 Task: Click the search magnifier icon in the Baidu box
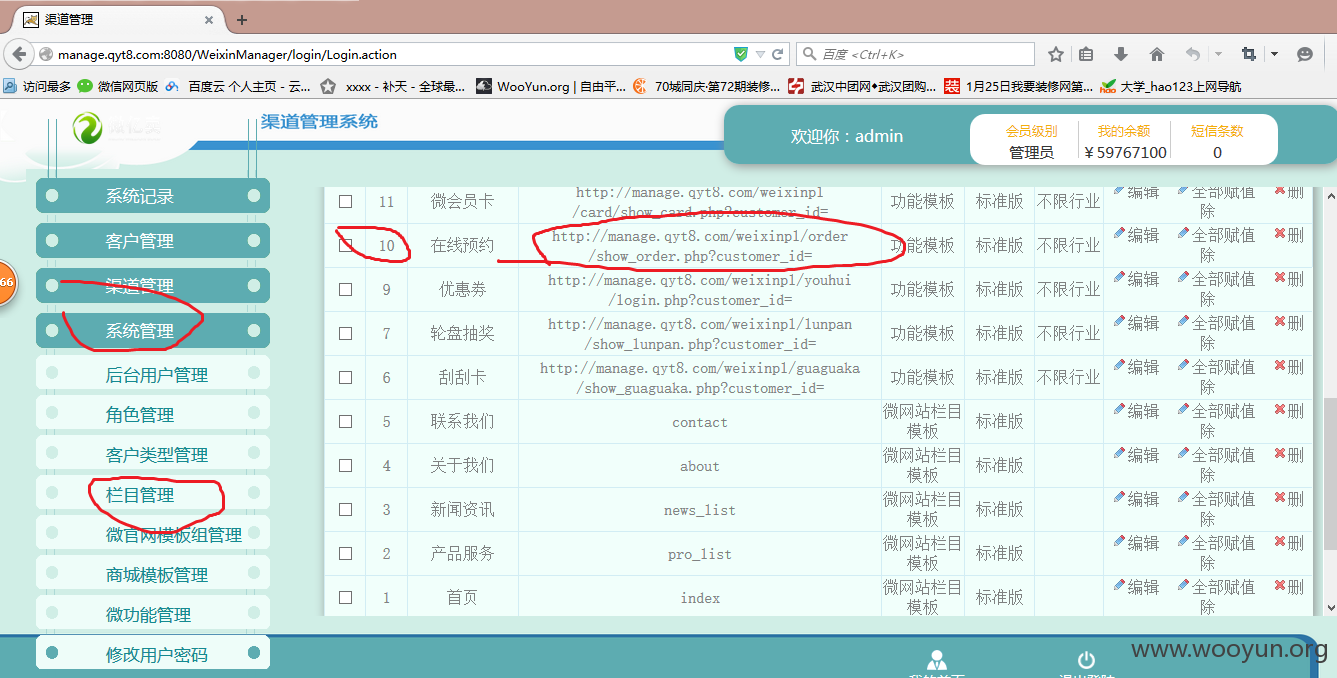809,54
